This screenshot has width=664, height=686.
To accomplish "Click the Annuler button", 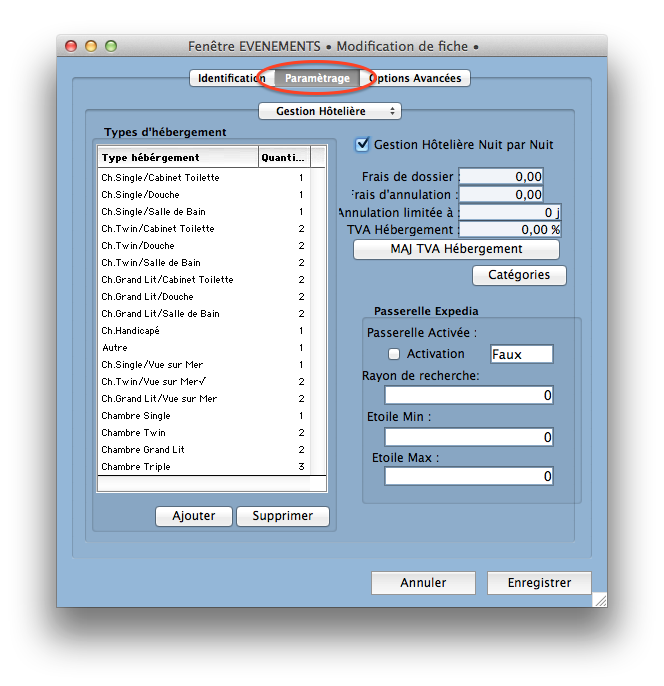I will coord(423,583).
